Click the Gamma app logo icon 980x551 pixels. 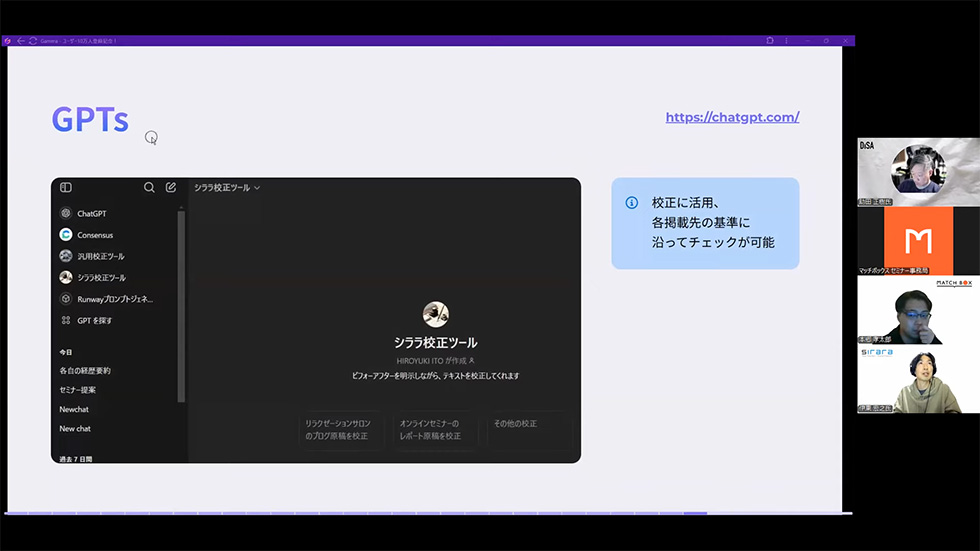[x=8, y=41]
